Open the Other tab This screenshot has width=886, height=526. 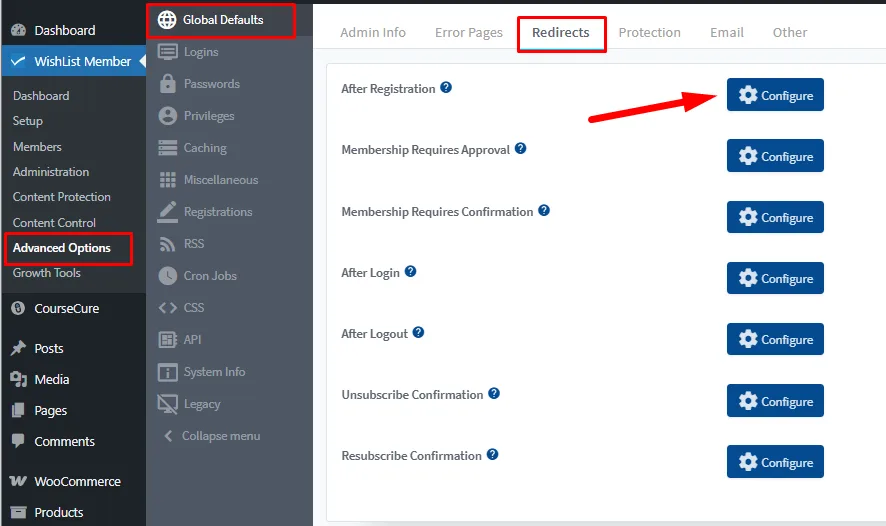(789, 32)
